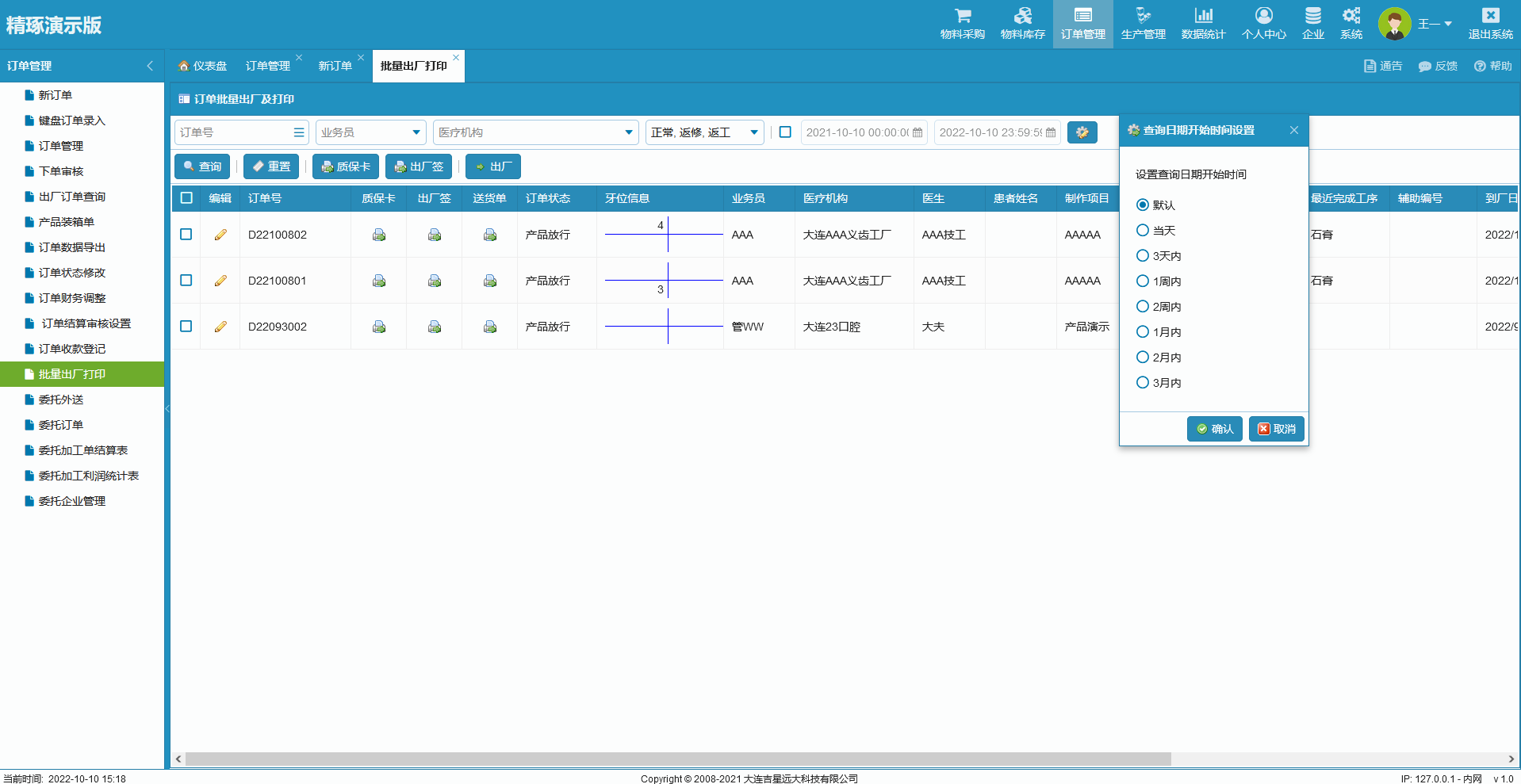1521x784 pixels.
Task: Open the 企业 database icon
Action: tap(1313, 16)
